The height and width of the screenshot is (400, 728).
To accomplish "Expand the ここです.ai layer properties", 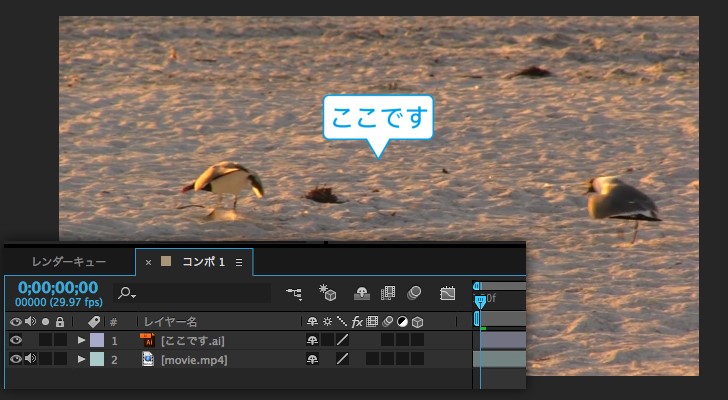I will [82, 340].
